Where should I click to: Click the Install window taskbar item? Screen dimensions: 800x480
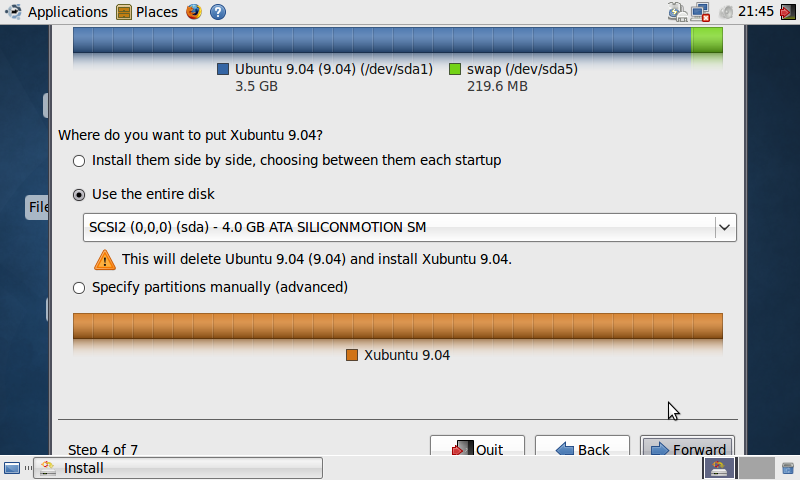click(x=178, y=468)
